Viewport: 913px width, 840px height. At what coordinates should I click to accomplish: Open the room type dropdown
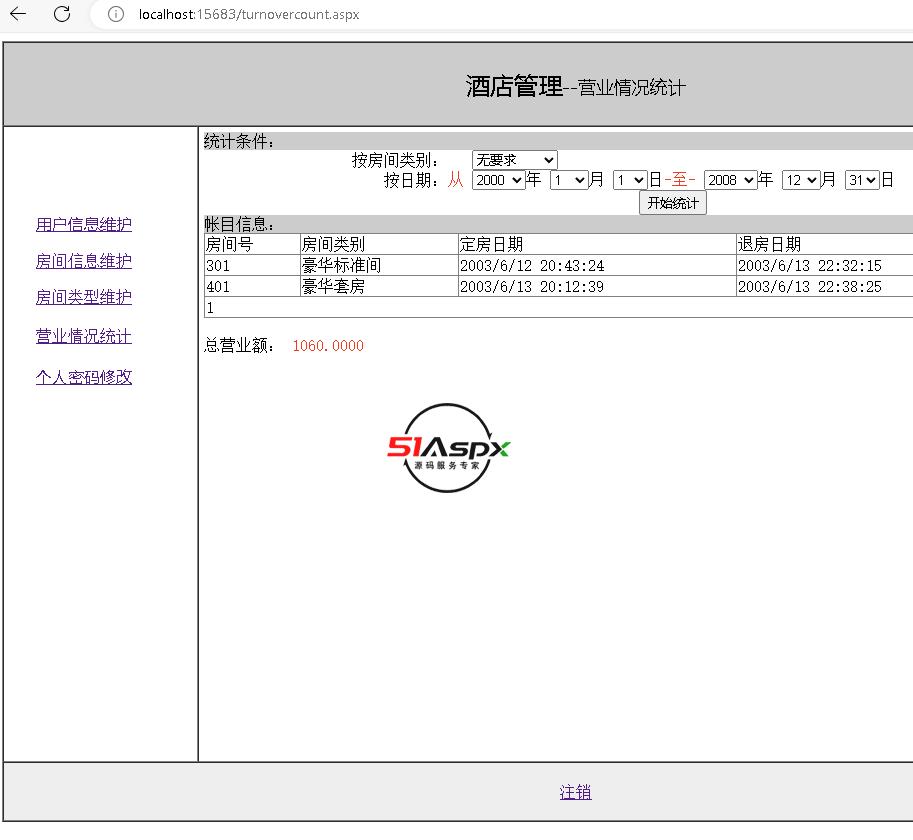[x=514, y=160]
